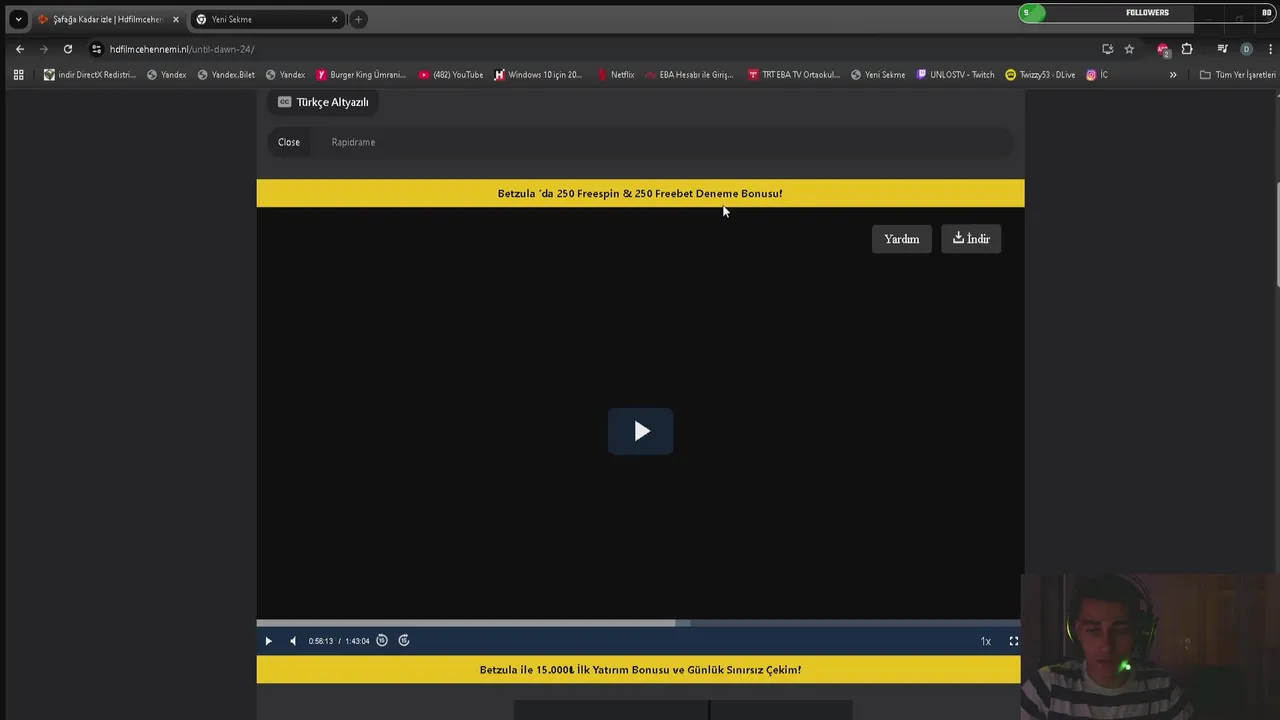
Task: Rewind 15 seconds icon in player
Action: click(x=382, y=641)
